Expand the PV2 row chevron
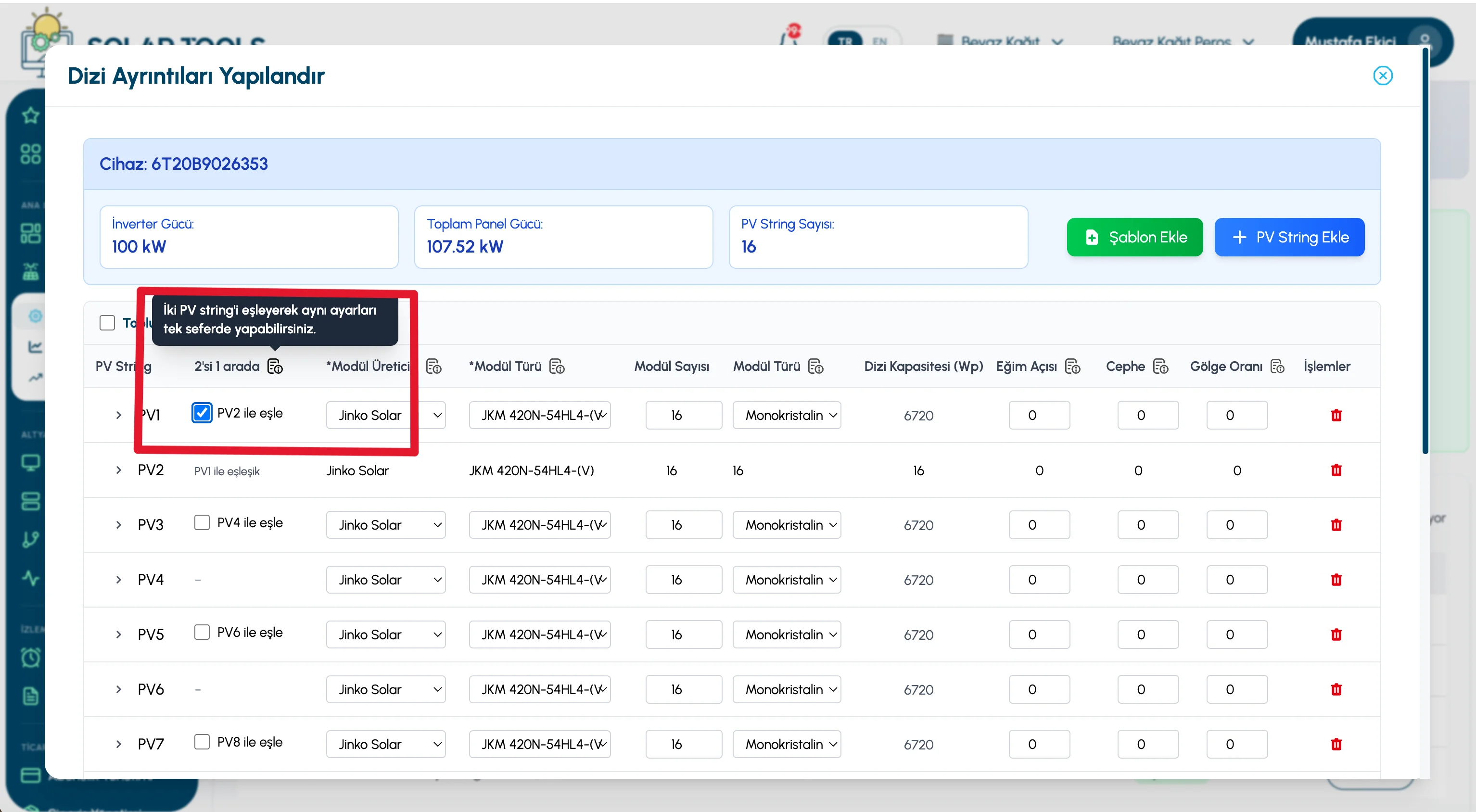The image size is (1476, 812). (x=119, y=470)
